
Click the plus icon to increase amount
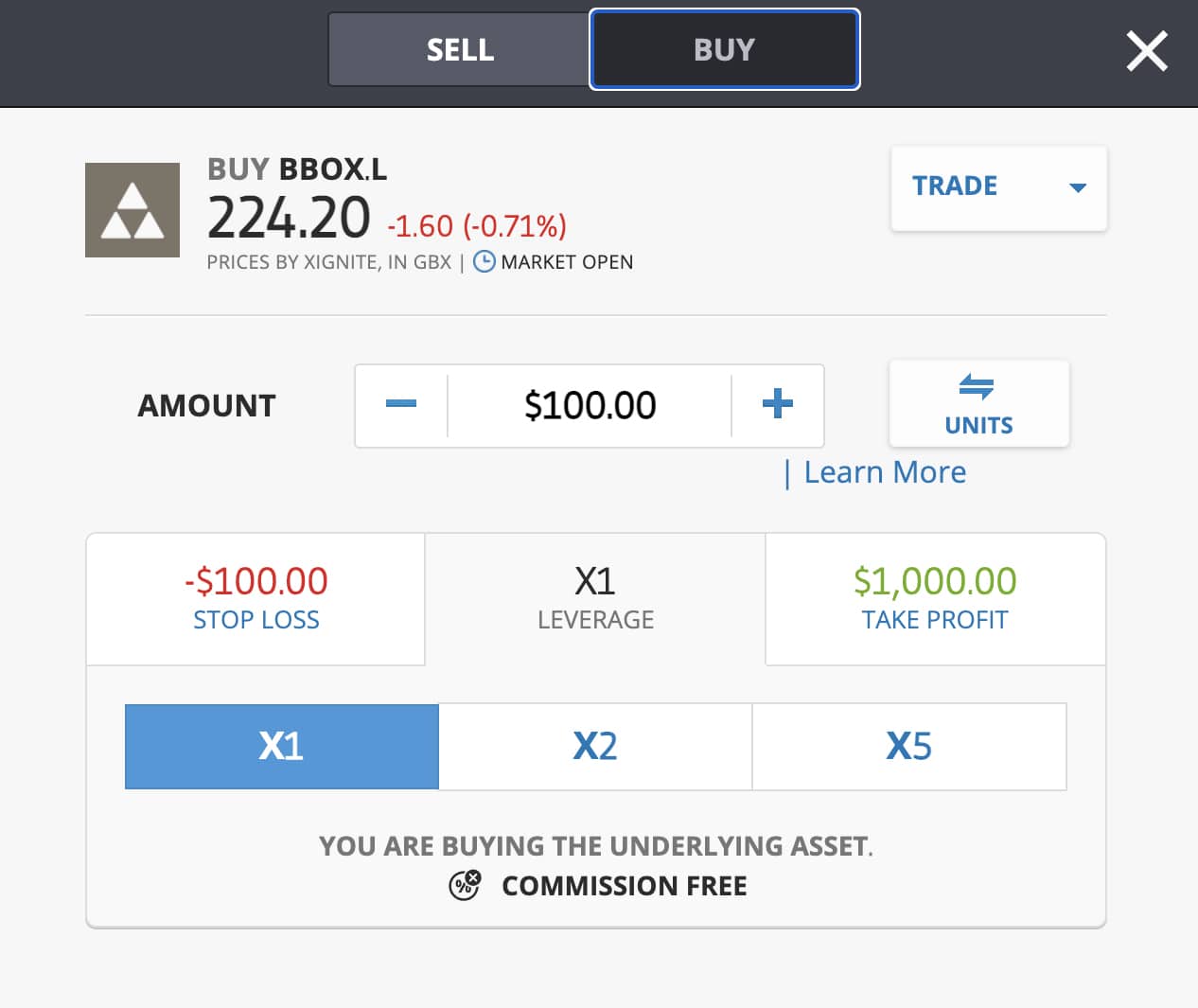point(777,404)
